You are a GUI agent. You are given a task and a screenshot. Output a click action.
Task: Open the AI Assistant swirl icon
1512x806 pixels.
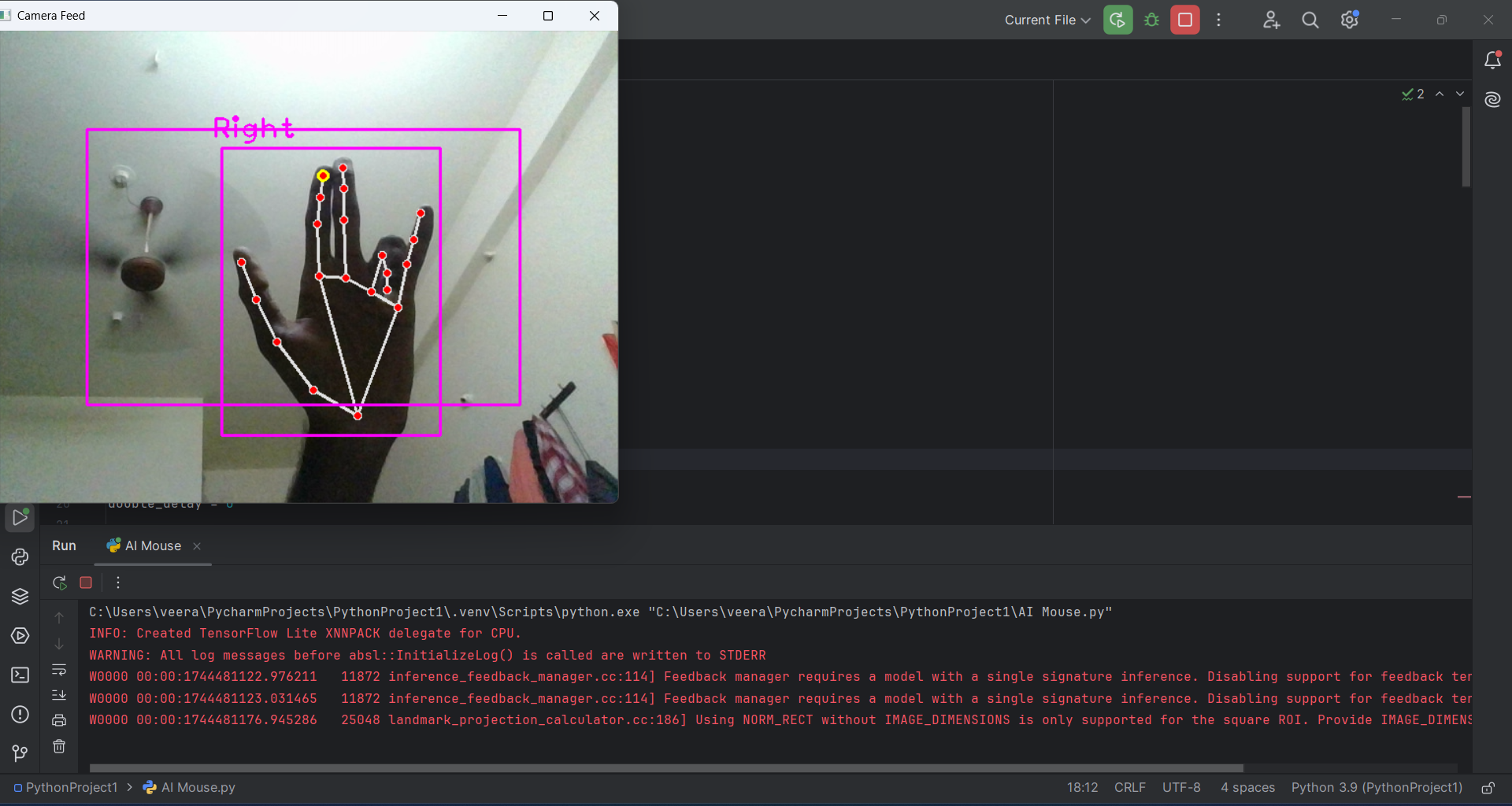1492,99
